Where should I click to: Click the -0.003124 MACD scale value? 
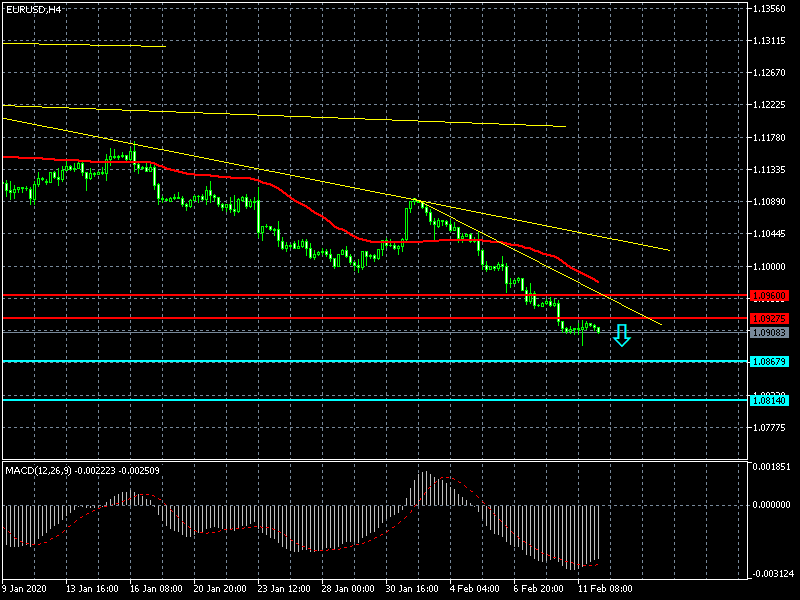[x=772, y=574]
